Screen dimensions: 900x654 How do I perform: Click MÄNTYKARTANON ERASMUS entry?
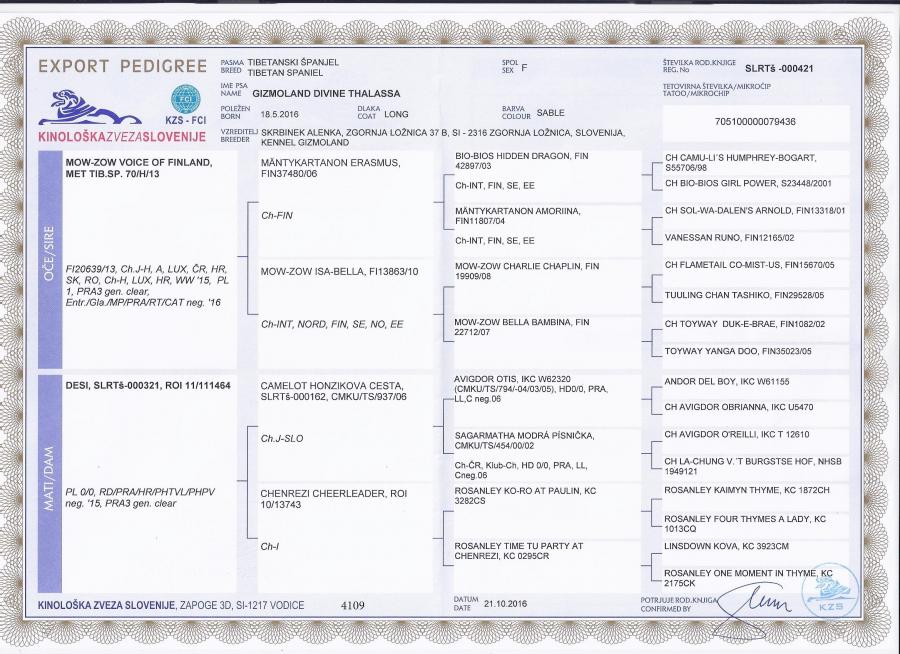(330, 168)
